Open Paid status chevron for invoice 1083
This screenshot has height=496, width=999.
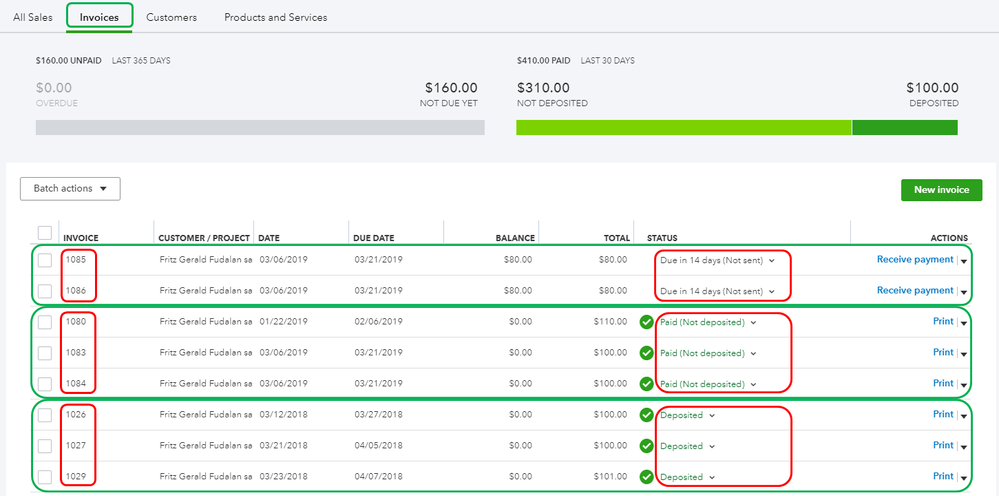[x=753, y=353]
